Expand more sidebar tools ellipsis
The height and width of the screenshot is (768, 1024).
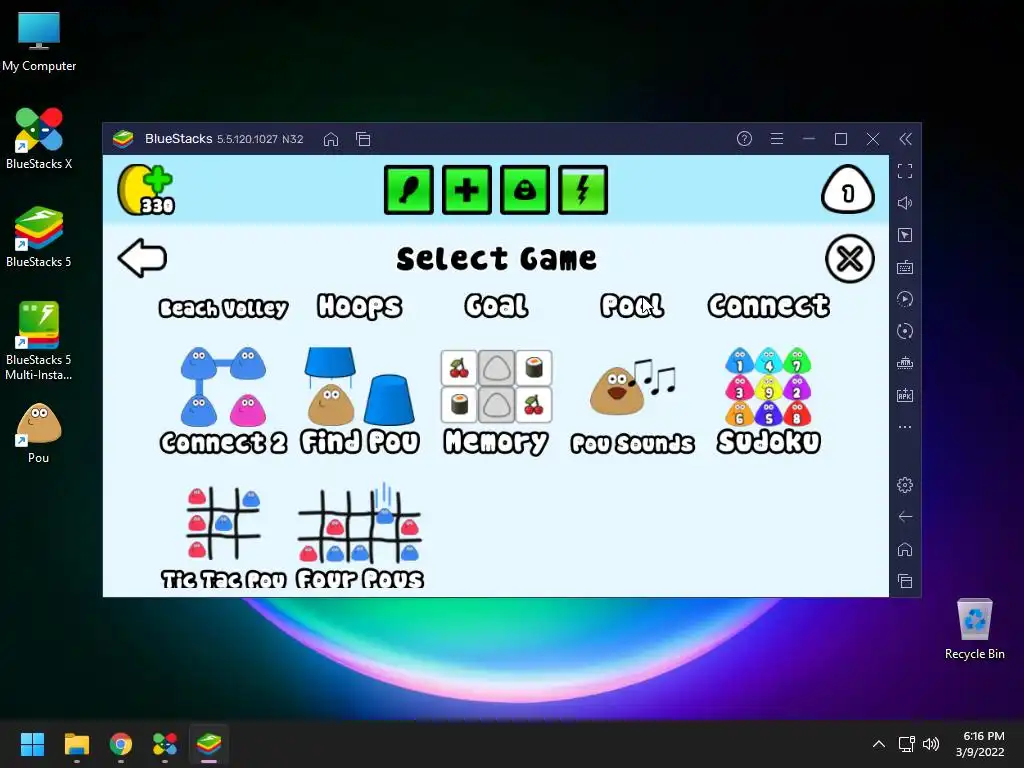click(905, 427)
